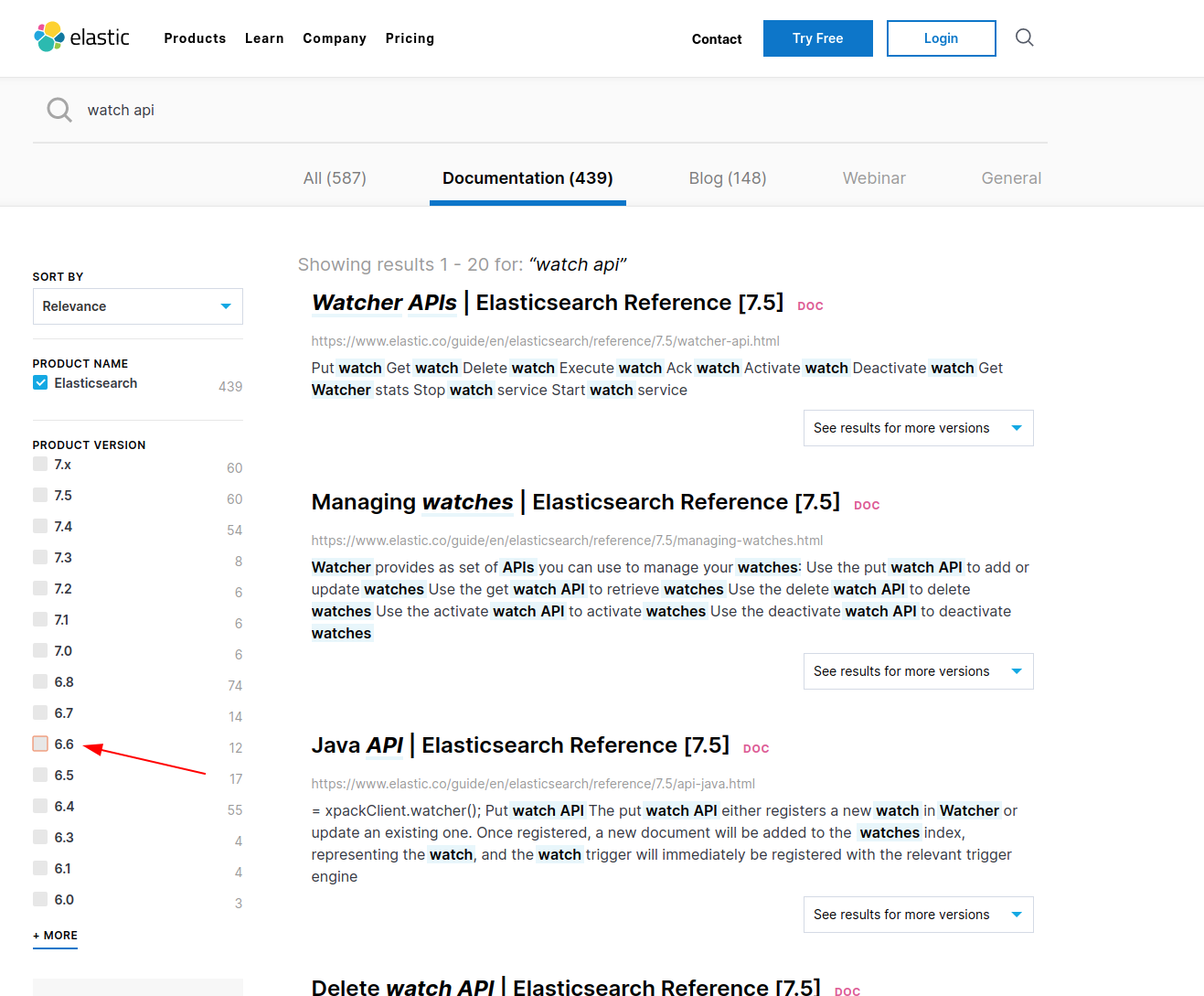This screenshot has width=1204, height=996.
Task: Open '+ MORE' to show additional versions
Action: (55, 936)
